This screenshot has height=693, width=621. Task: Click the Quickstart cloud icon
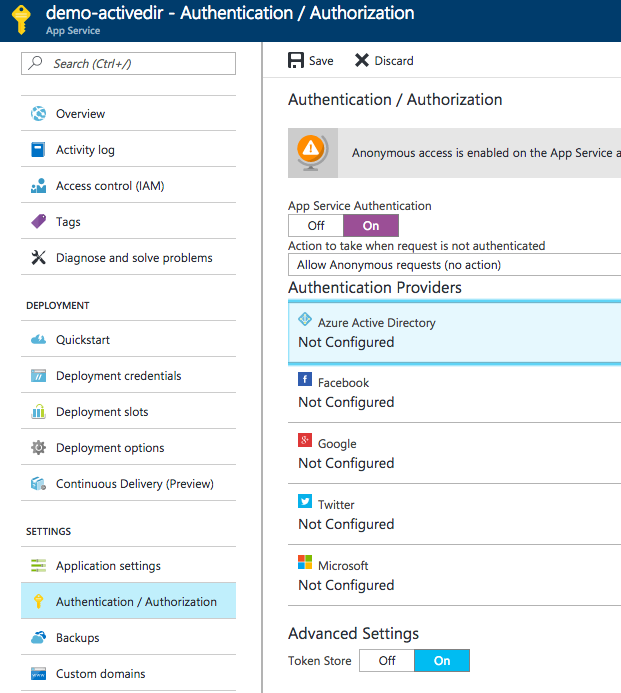click(x=38, y=339)
